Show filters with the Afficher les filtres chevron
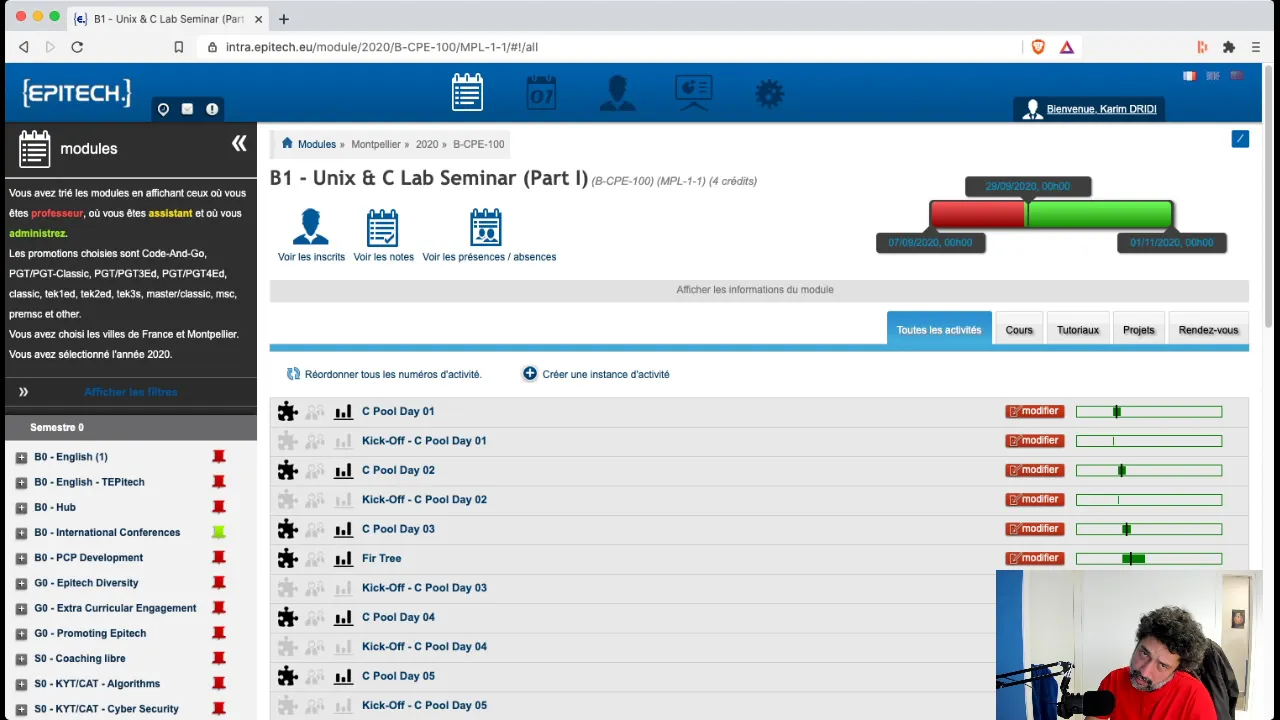1280x720 pixels. (x=23, y=392)
